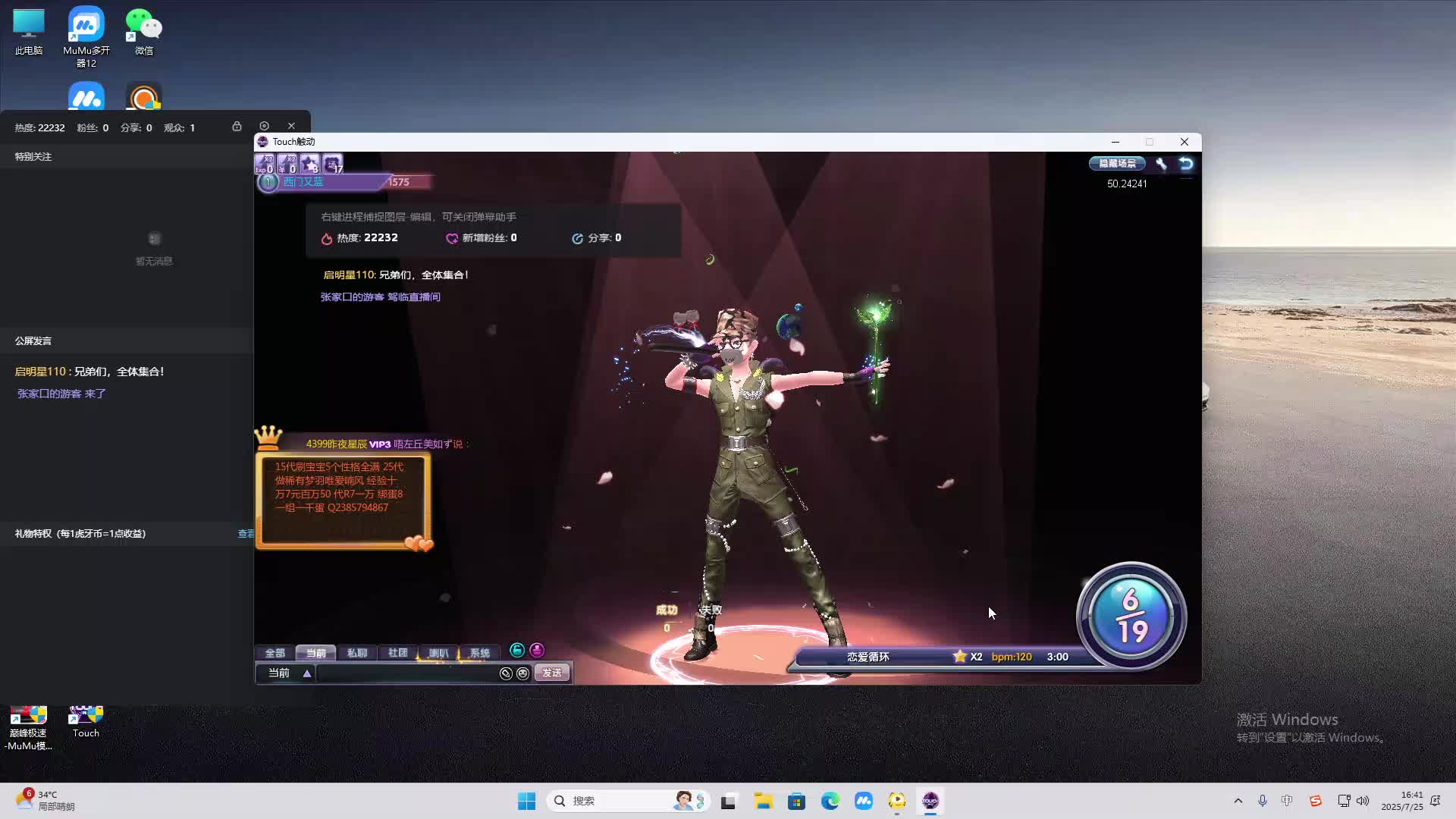Switch to the 系统 chat tab
The width and height of the screenshot is (1456, 819).
click(479, 653)
